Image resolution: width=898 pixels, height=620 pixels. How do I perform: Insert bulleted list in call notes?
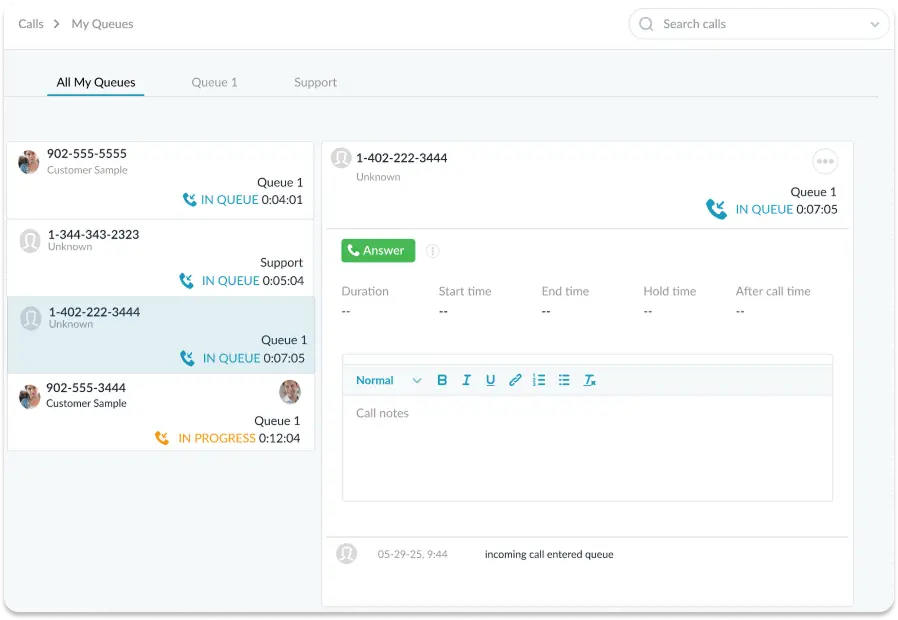coord(564,380)
